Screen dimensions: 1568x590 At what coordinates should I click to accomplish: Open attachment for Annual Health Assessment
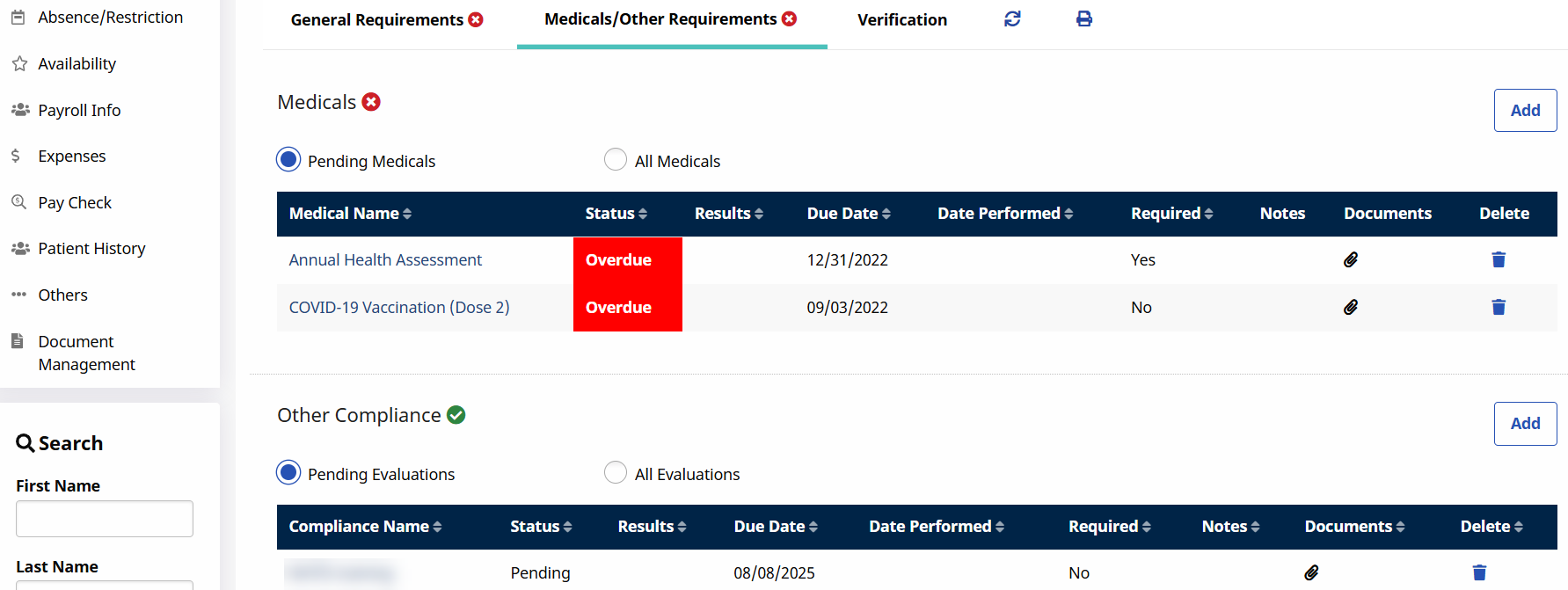point(1351,259)
